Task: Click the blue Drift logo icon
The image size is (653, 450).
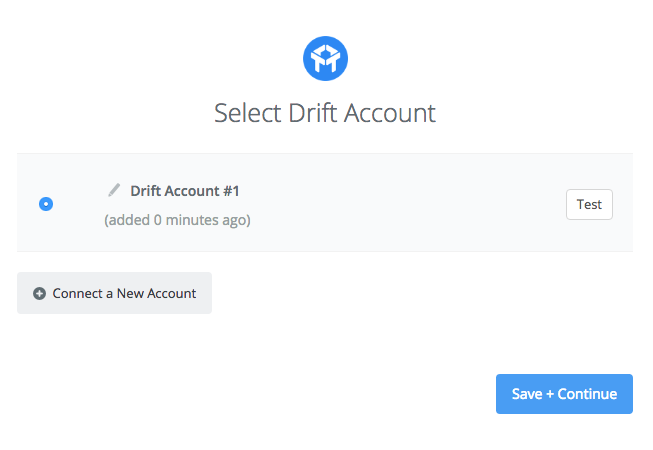Action: pyautogui.click(x=325, y=58)
